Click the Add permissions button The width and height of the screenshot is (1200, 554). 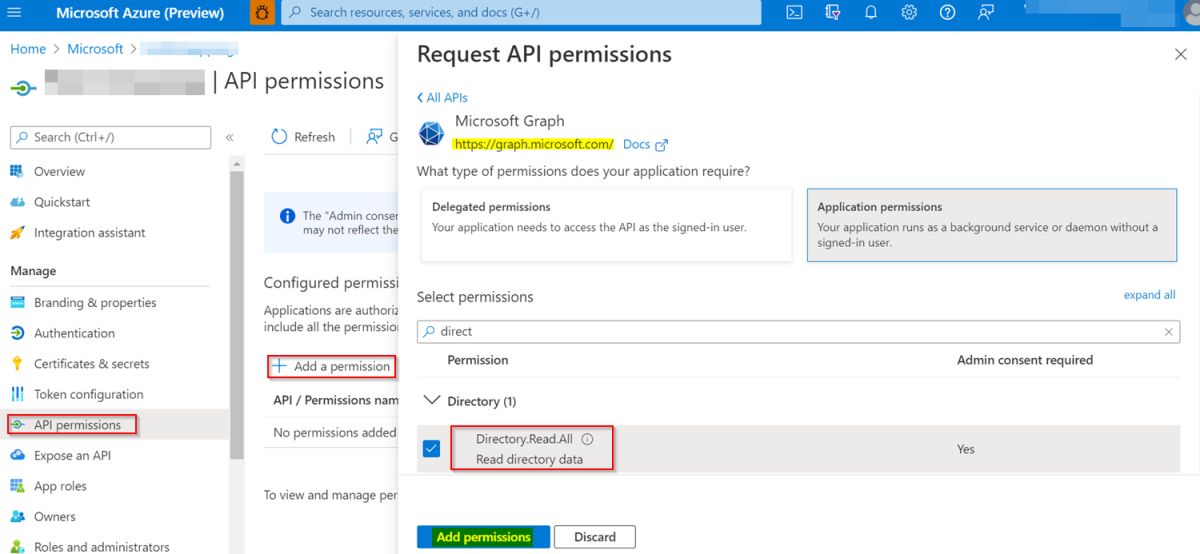(x=483, y=537)
